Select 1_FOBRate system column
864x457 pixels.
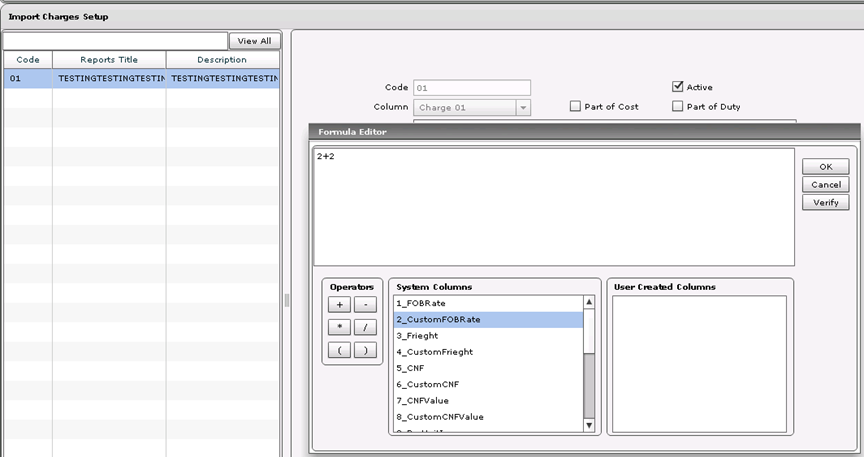(x=488, y=303)
